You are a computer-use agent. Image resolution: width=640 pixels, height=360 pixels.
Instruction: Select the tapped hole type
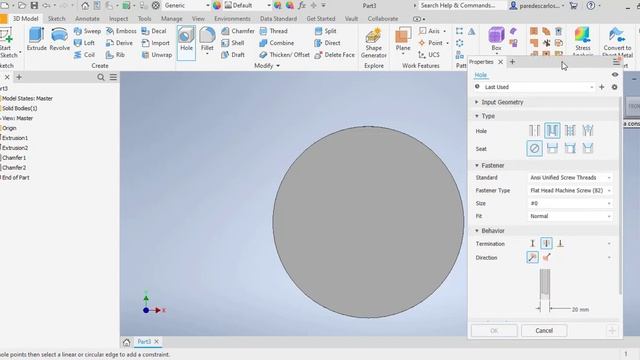570,131
